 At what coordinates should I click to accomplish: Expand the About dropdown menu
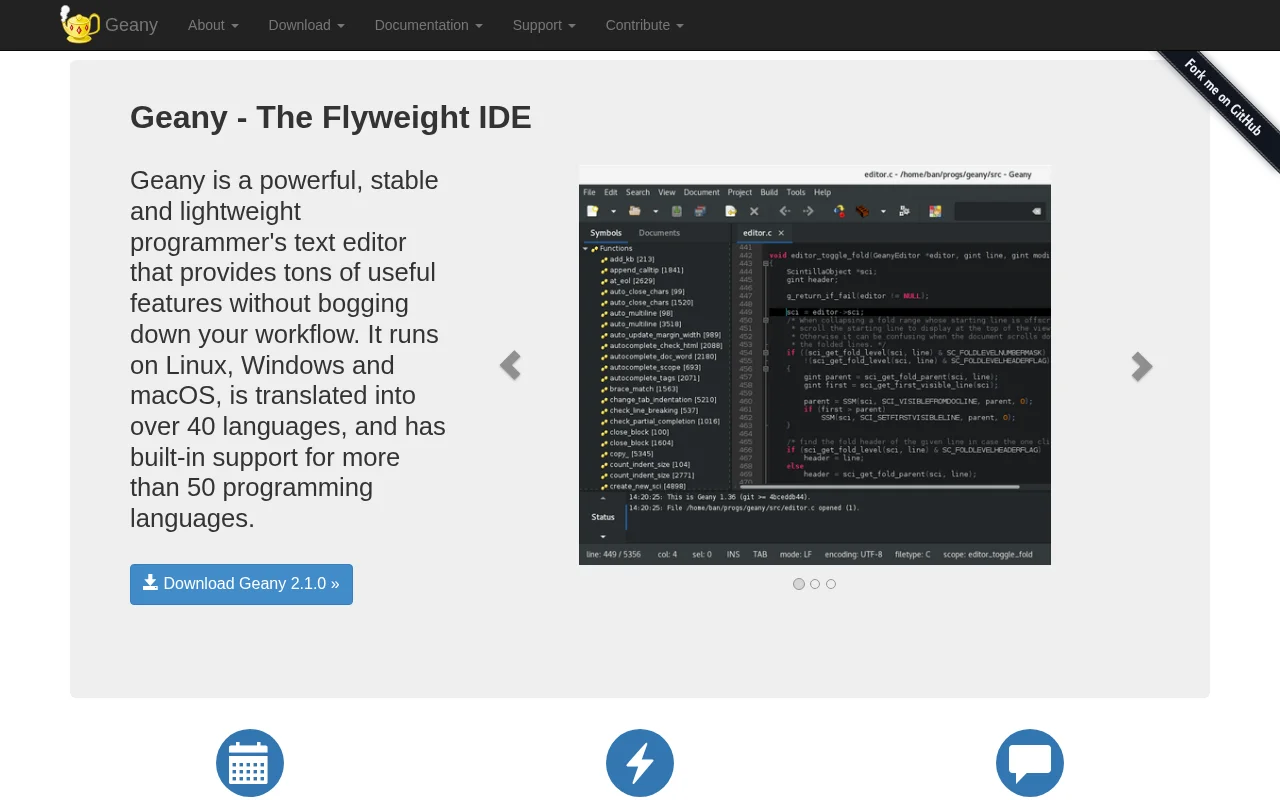pyautogui.click(x=213, y=25)
